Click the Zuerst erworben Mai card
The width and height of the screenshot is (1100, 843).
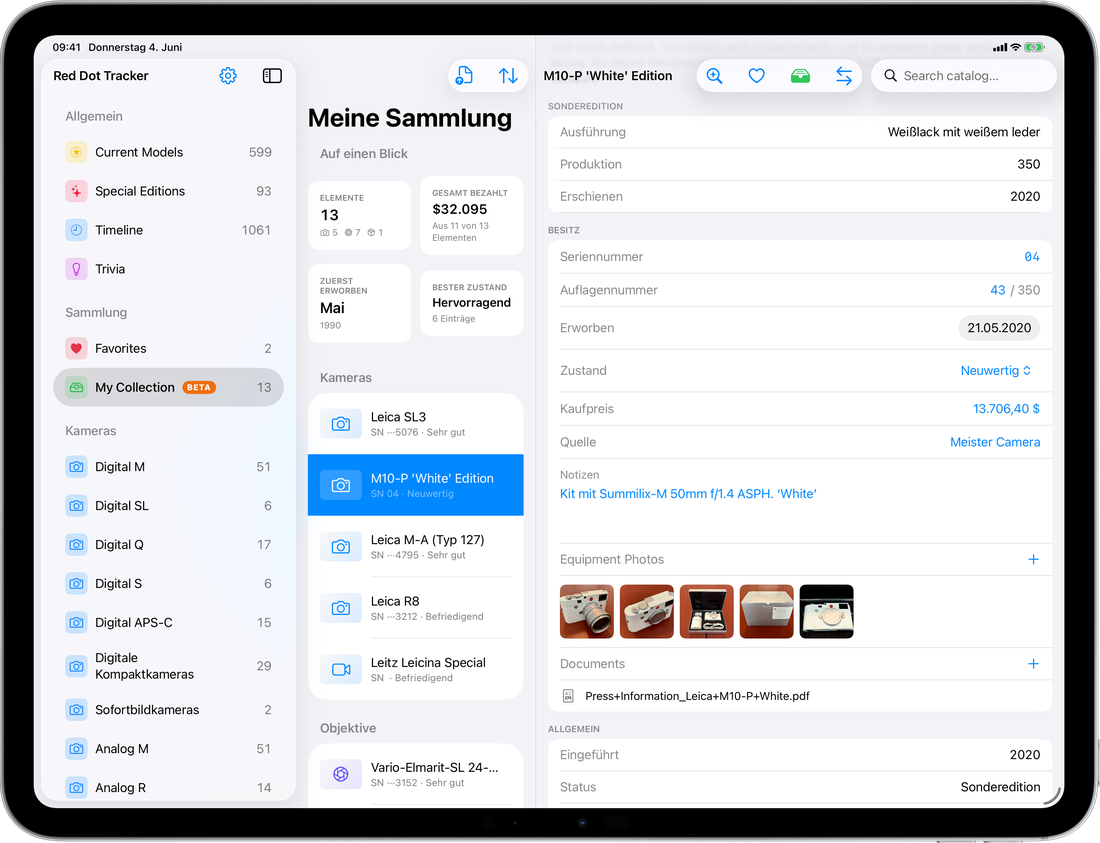[x=359, y=303]
